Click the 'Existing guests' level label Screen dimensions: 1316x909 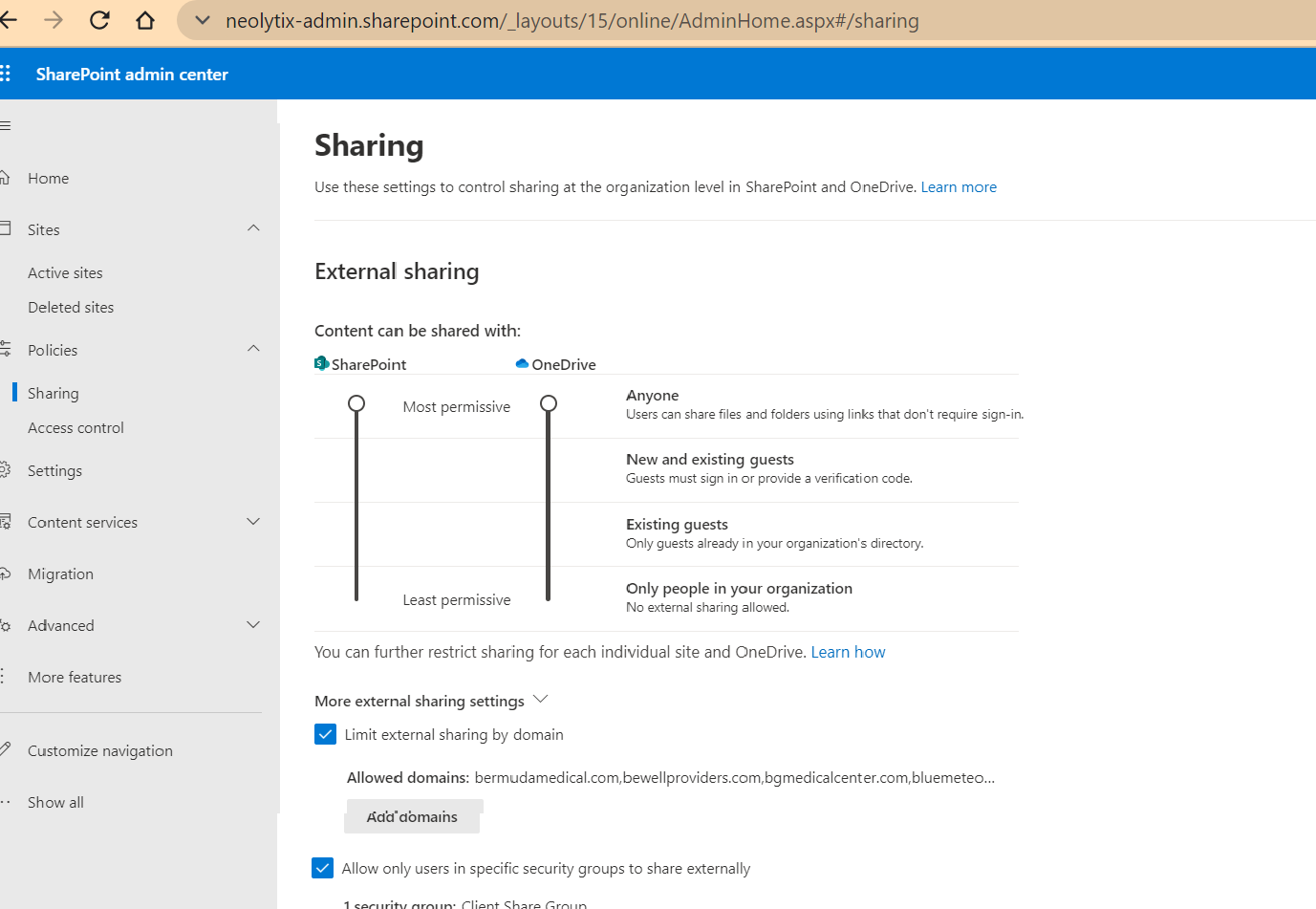[677, 525]
